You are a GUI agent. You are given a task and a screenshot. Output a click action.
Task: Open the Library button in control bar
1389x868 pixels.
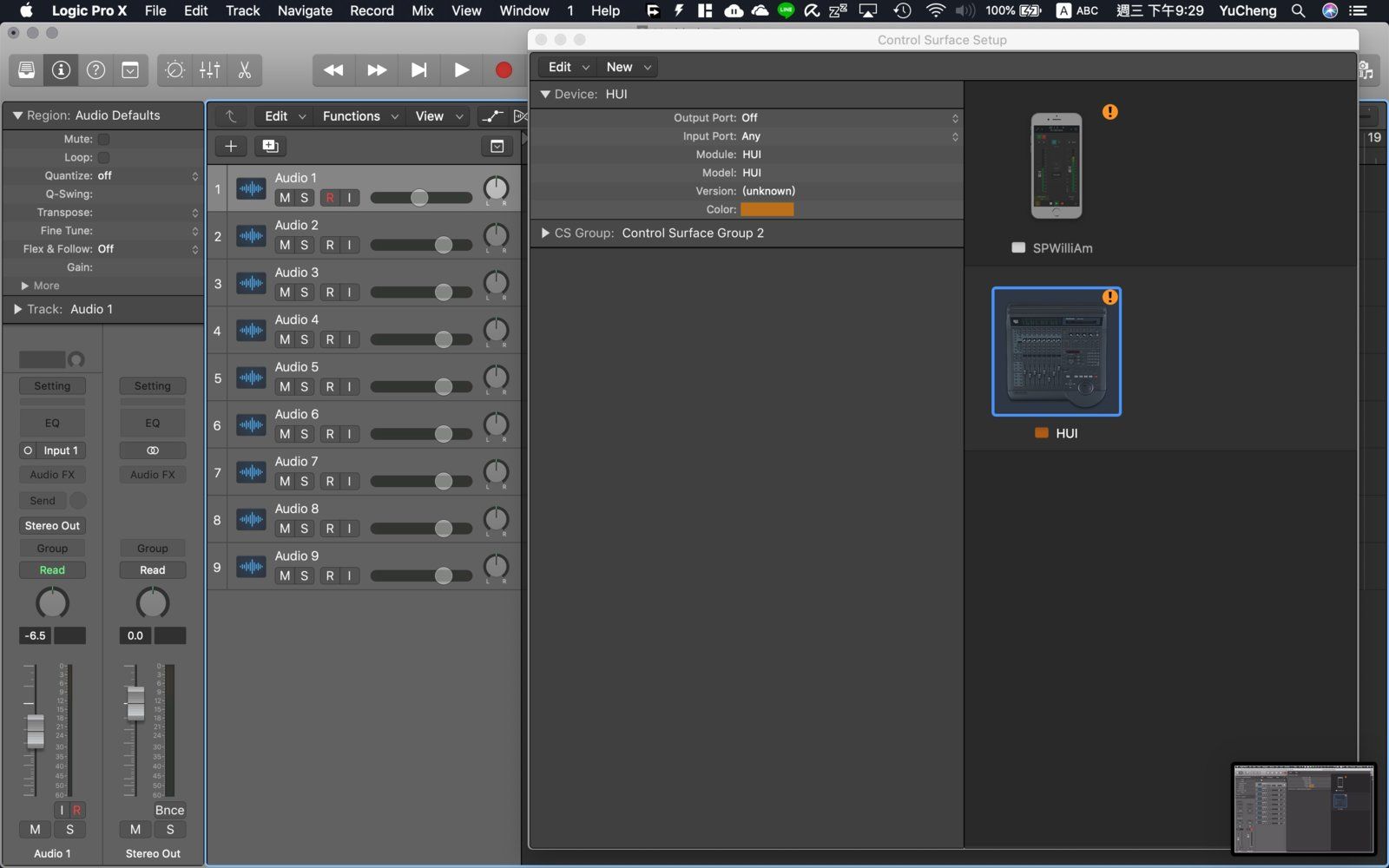tap(27, 70)
